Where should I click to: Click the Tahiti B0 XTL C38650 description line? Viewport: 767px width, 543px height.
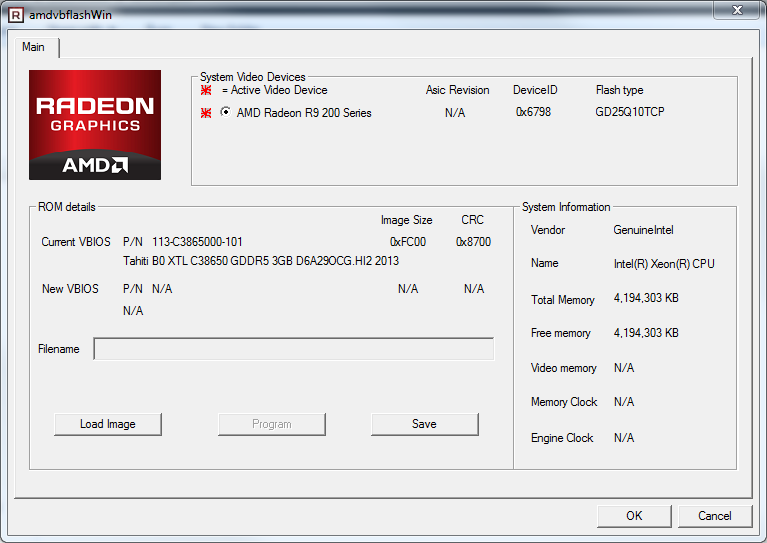[261, 261]
